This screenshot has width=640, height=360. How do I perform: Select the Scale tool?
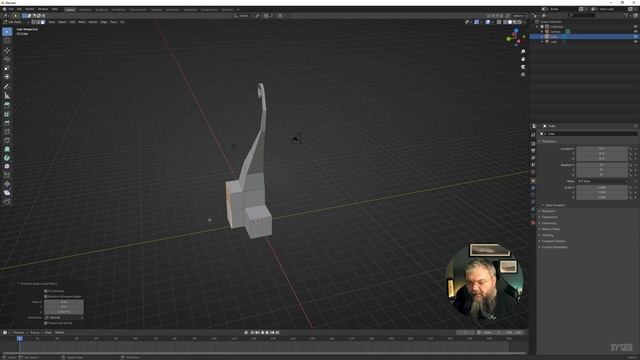[x=7, y=68]
